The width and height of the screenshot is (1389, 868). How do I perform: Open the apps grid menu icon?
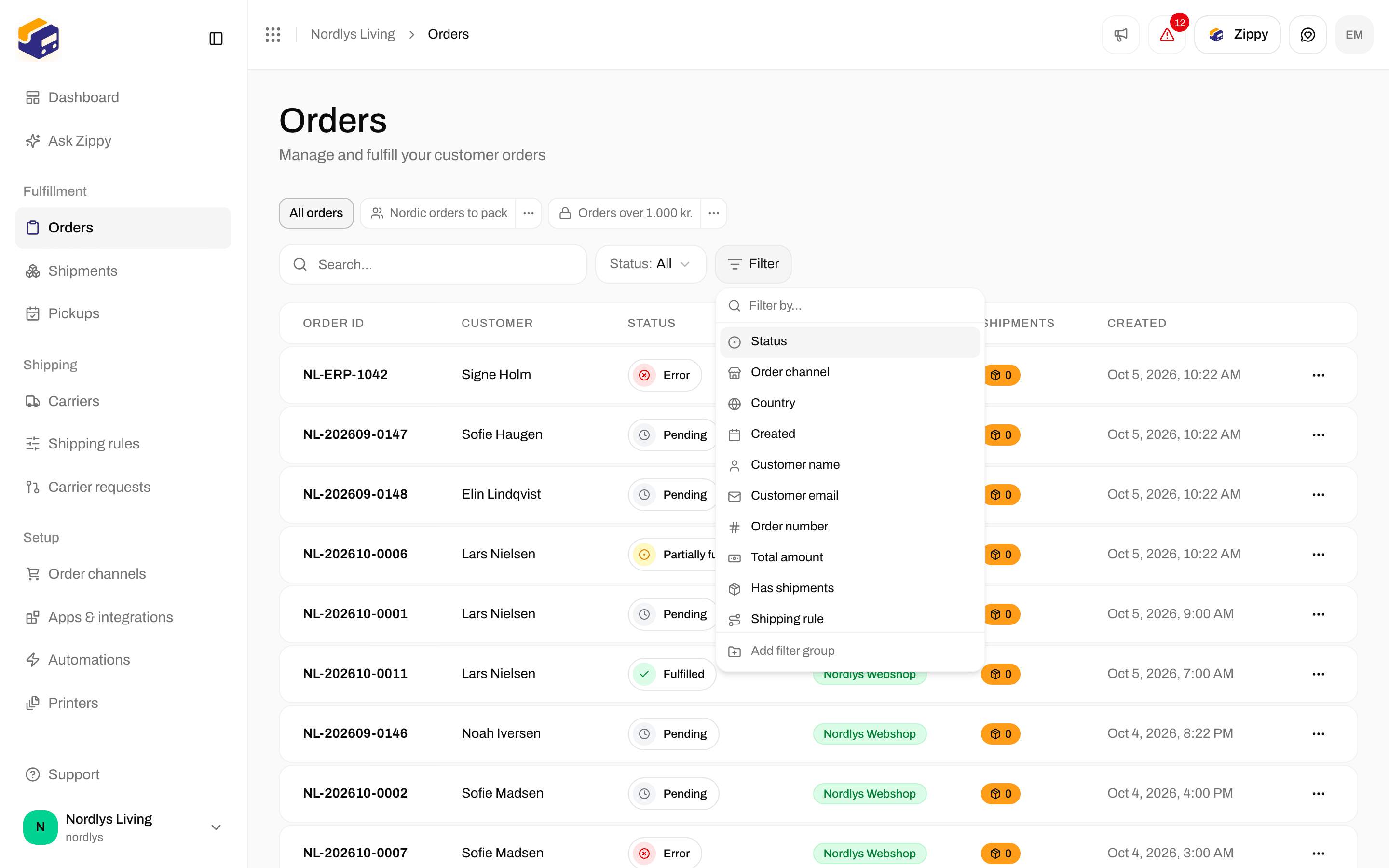pos(272,34)
